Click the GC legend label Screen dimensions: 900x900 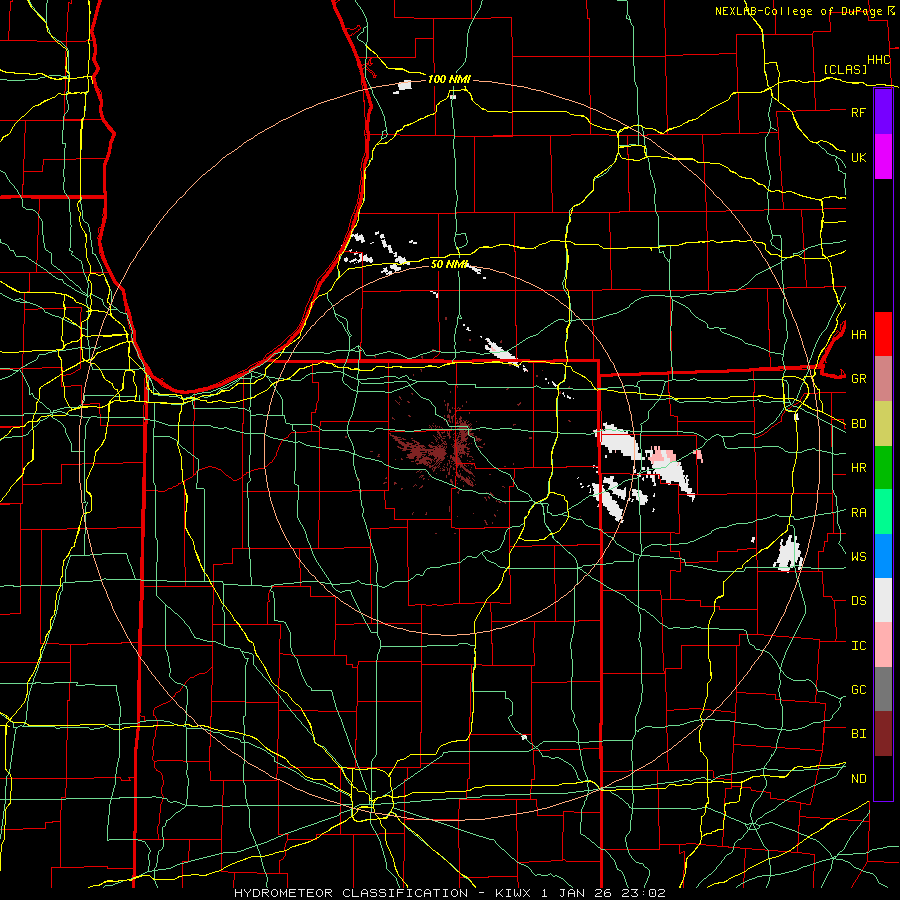(x=859, y=690)
